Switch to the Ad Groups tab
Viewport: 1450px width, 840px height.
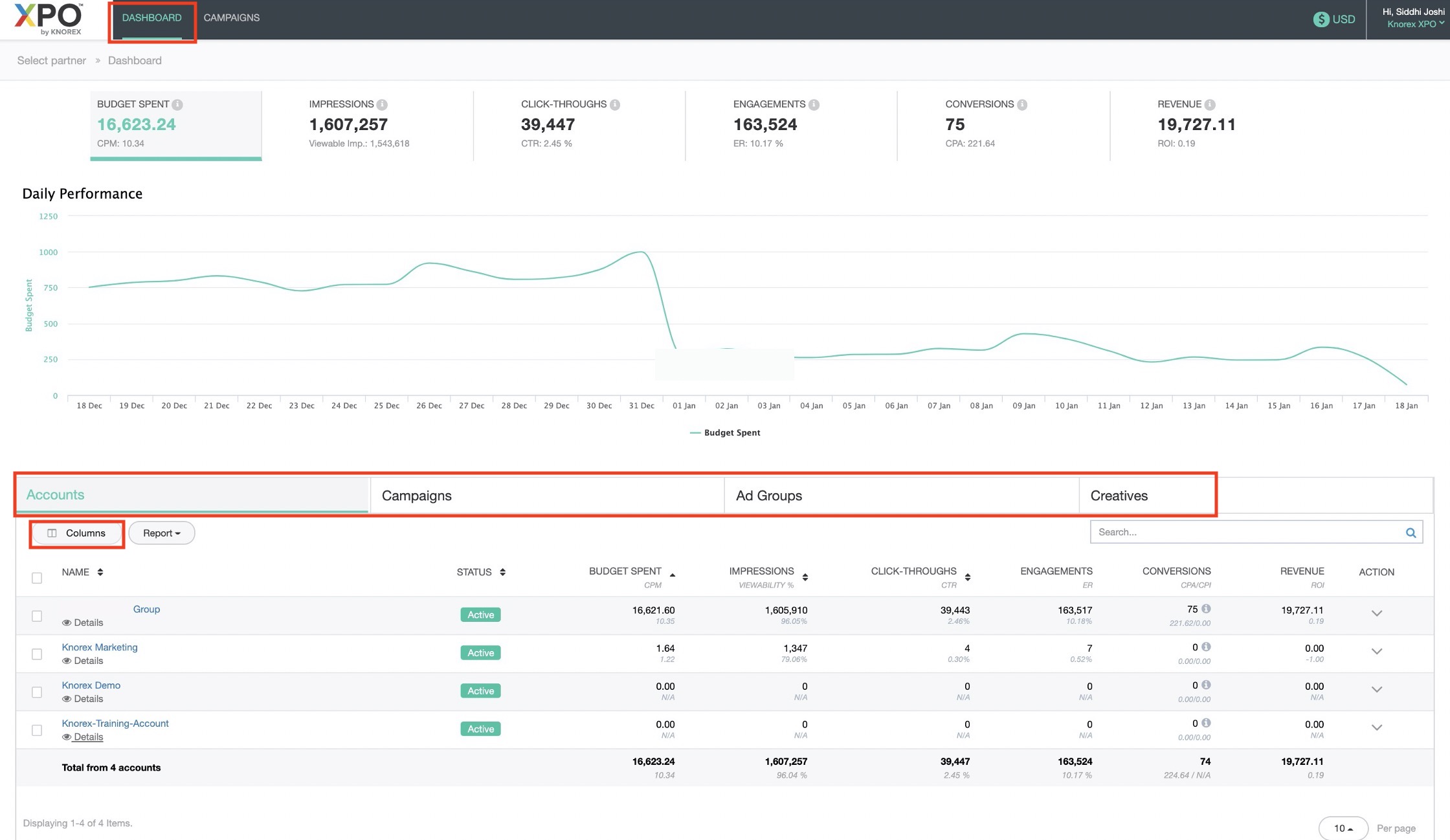point(768,496)
